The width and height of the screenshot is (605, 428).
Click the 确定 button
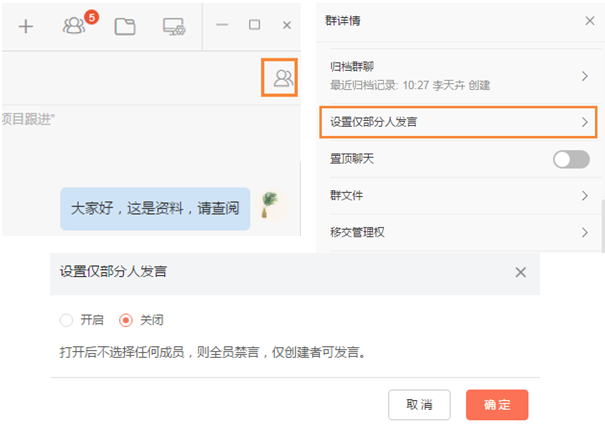click(497, 404)
